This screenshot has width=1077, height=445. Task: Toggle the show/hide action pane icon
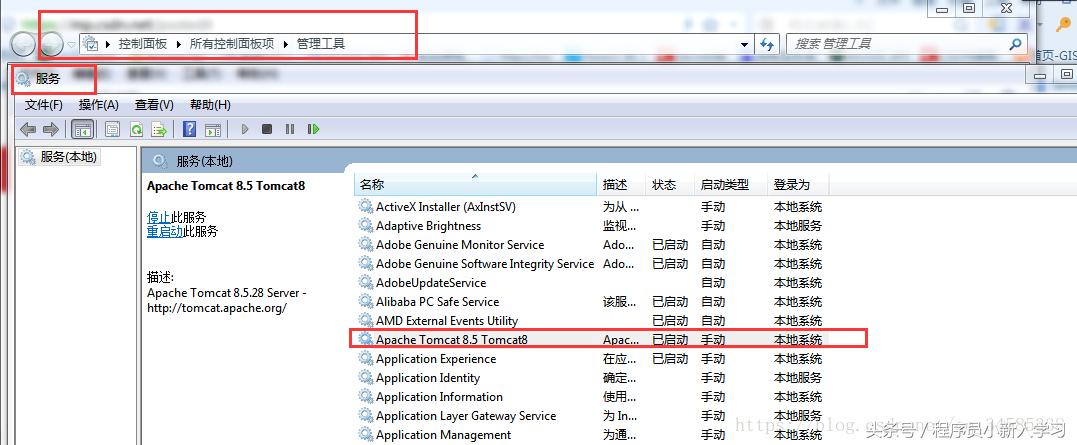coord(213,128)
